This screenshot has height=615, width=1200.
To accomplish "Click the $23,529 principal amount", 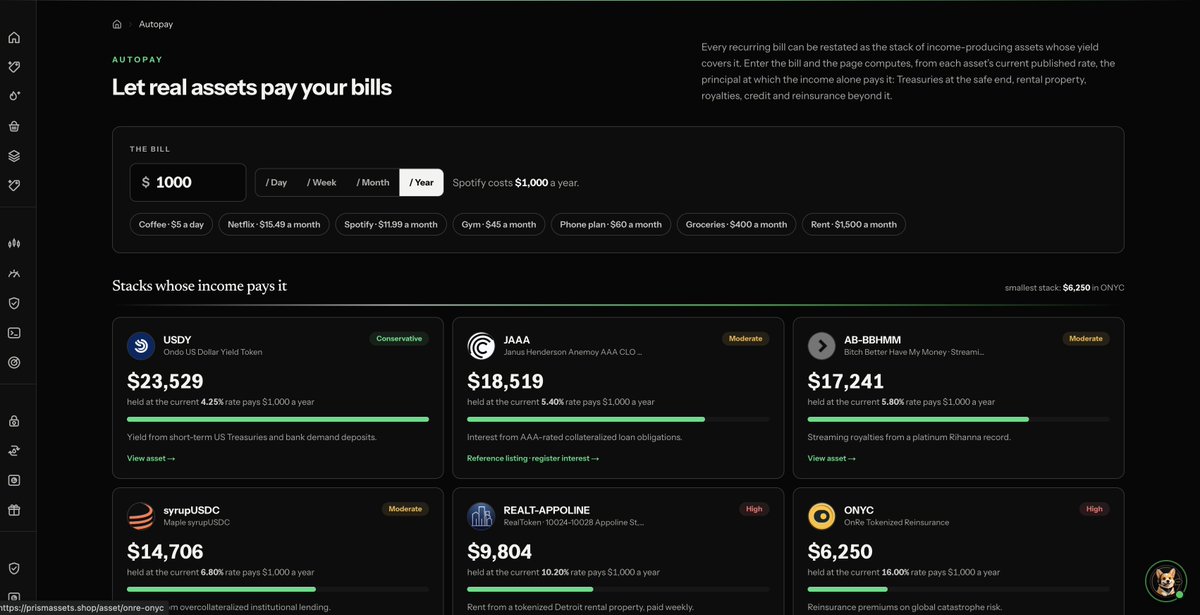I will pyautogui.click(x=165, y=381).
